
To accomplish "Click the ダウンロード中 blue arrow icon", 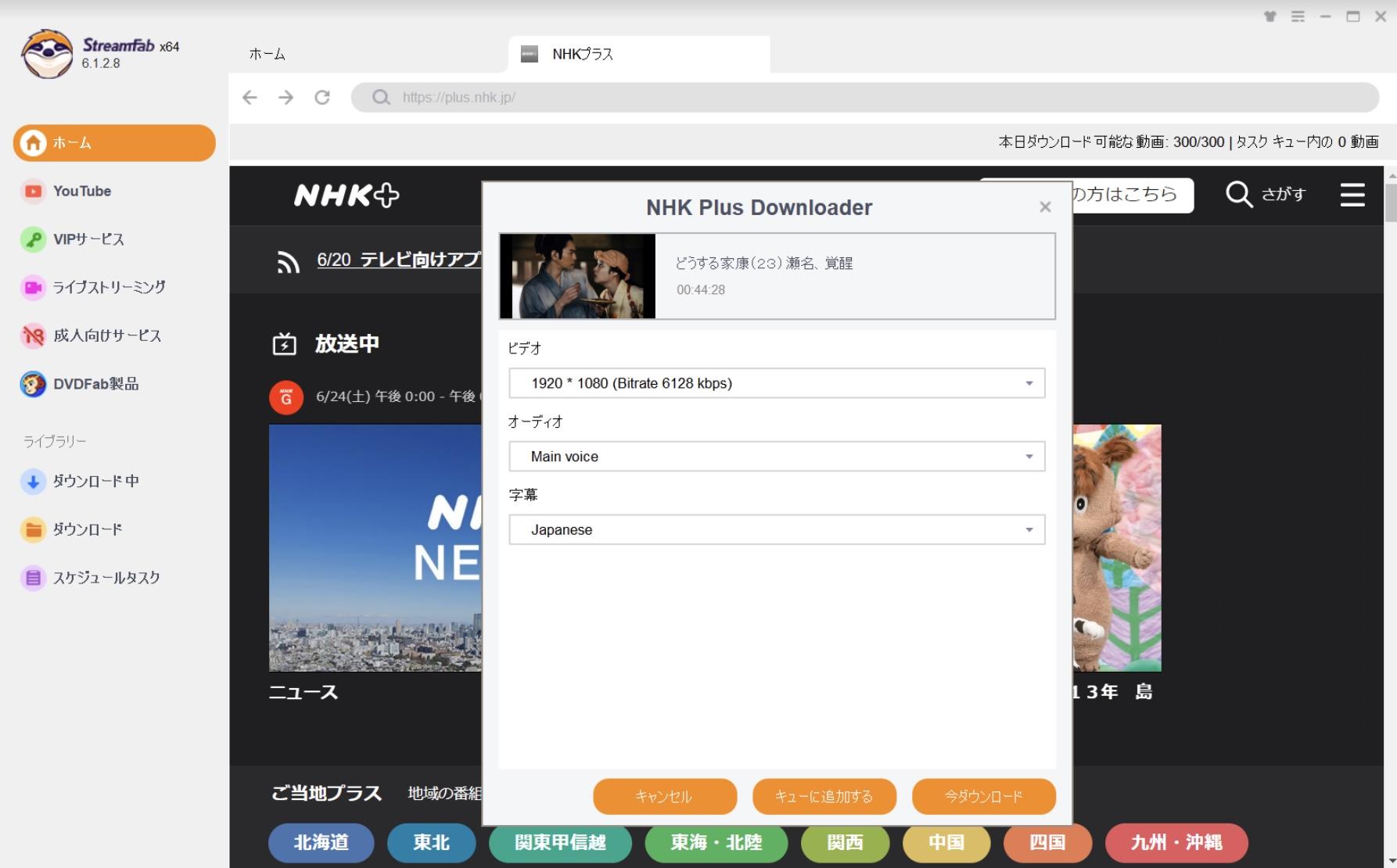I will click(x=33, y=482).
